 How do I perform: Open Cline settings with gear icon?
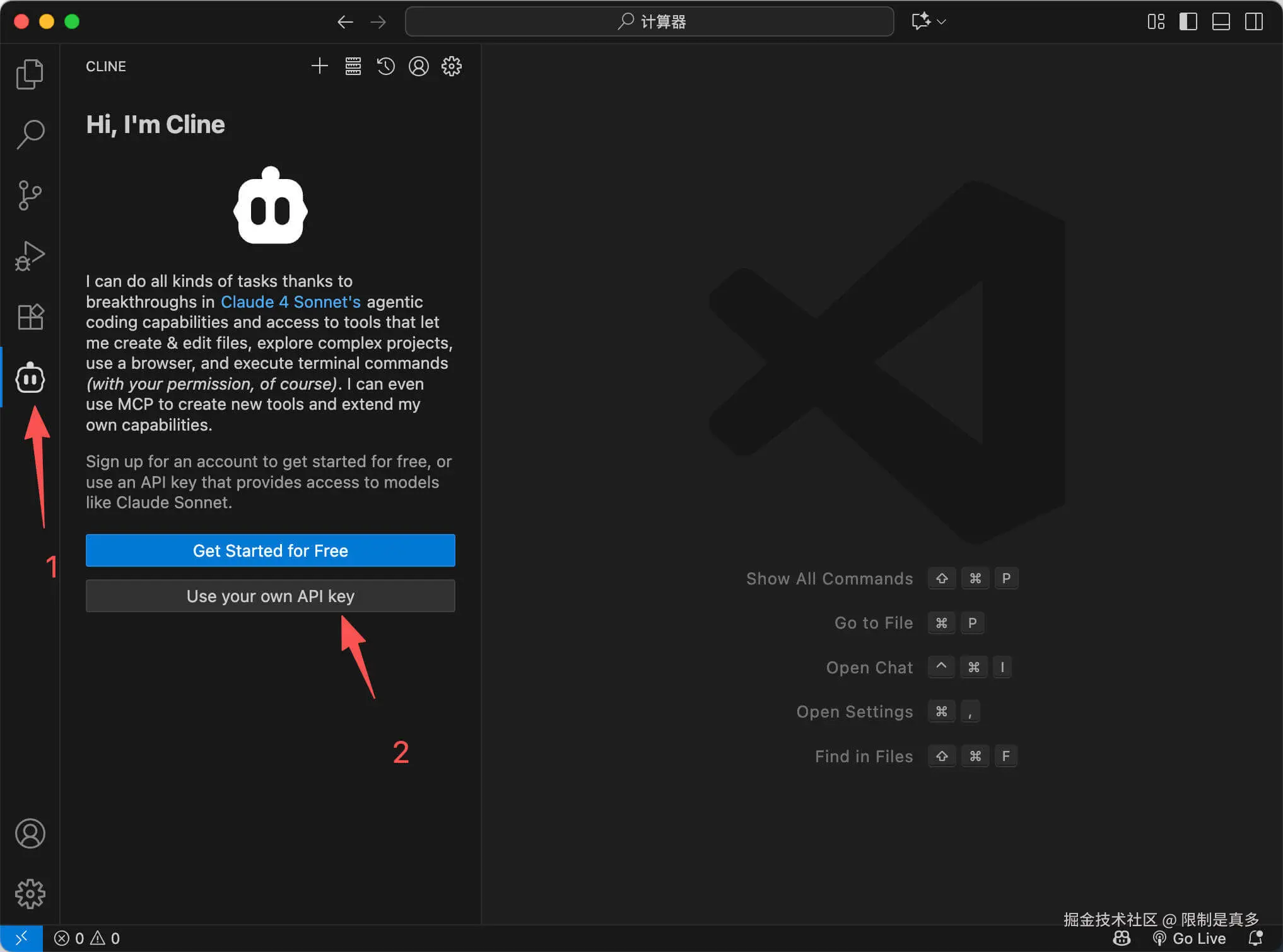[451, 66]
